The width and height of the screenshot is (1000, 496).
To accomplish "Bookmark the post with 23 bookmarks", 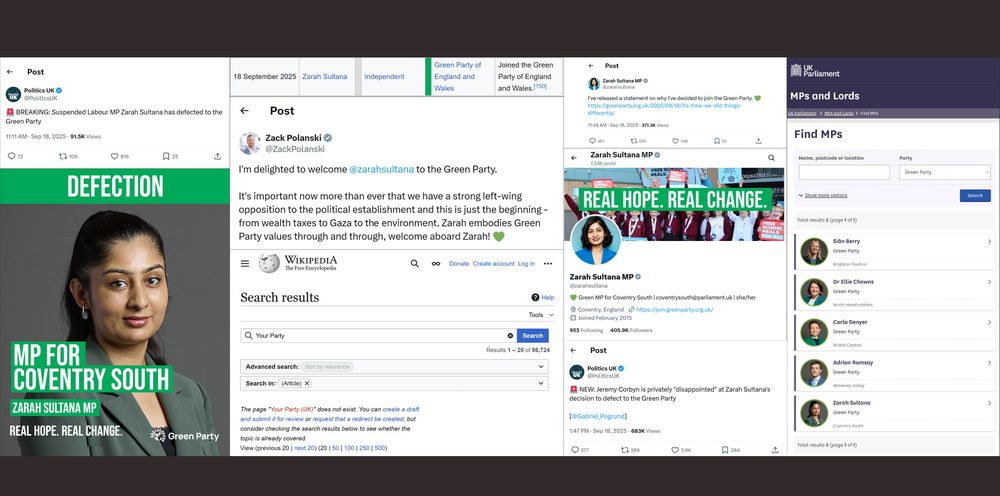I will [166, 156].
